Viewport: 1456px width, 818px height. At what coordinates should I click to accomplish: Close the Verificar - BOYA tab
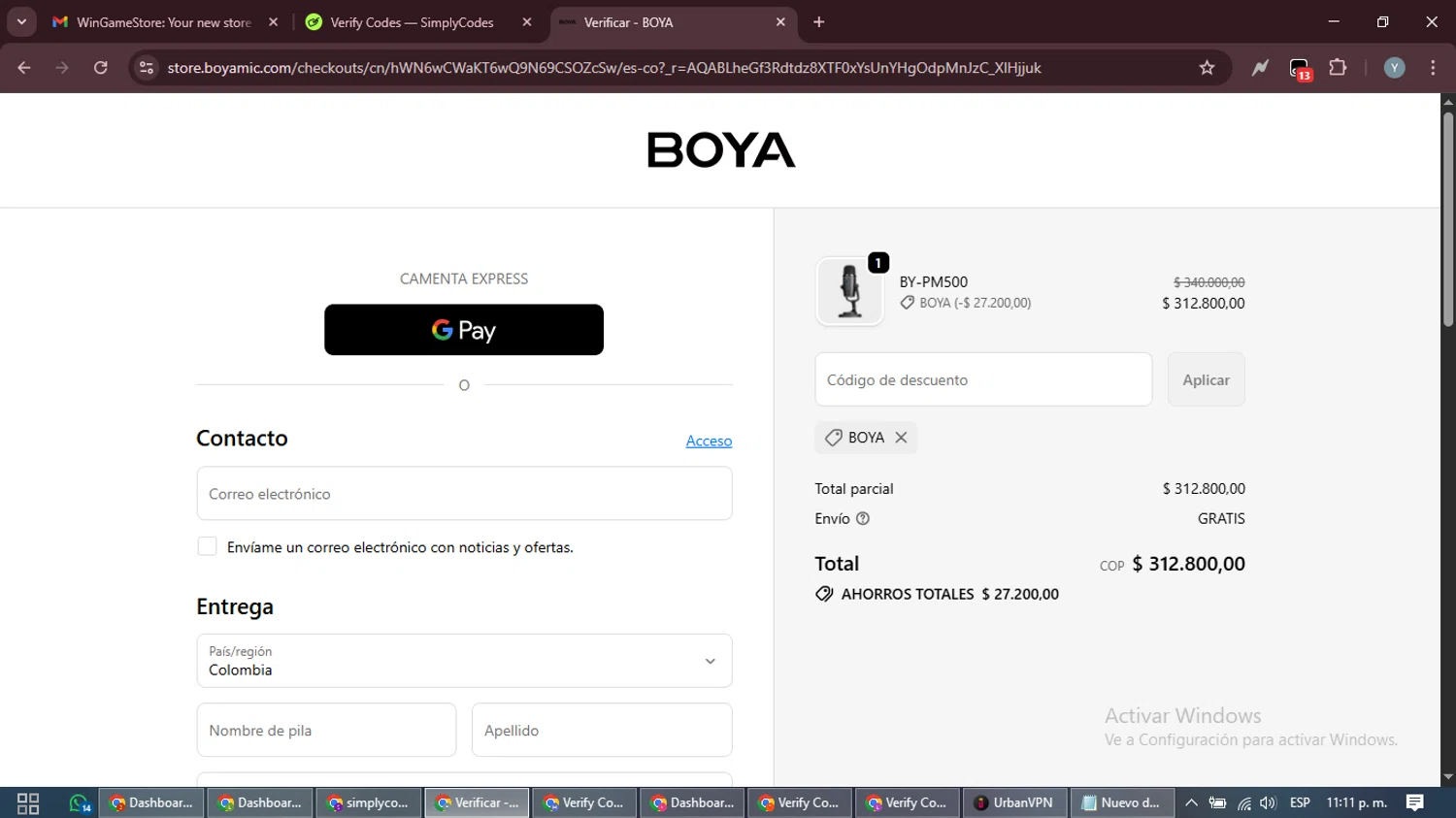780,21
